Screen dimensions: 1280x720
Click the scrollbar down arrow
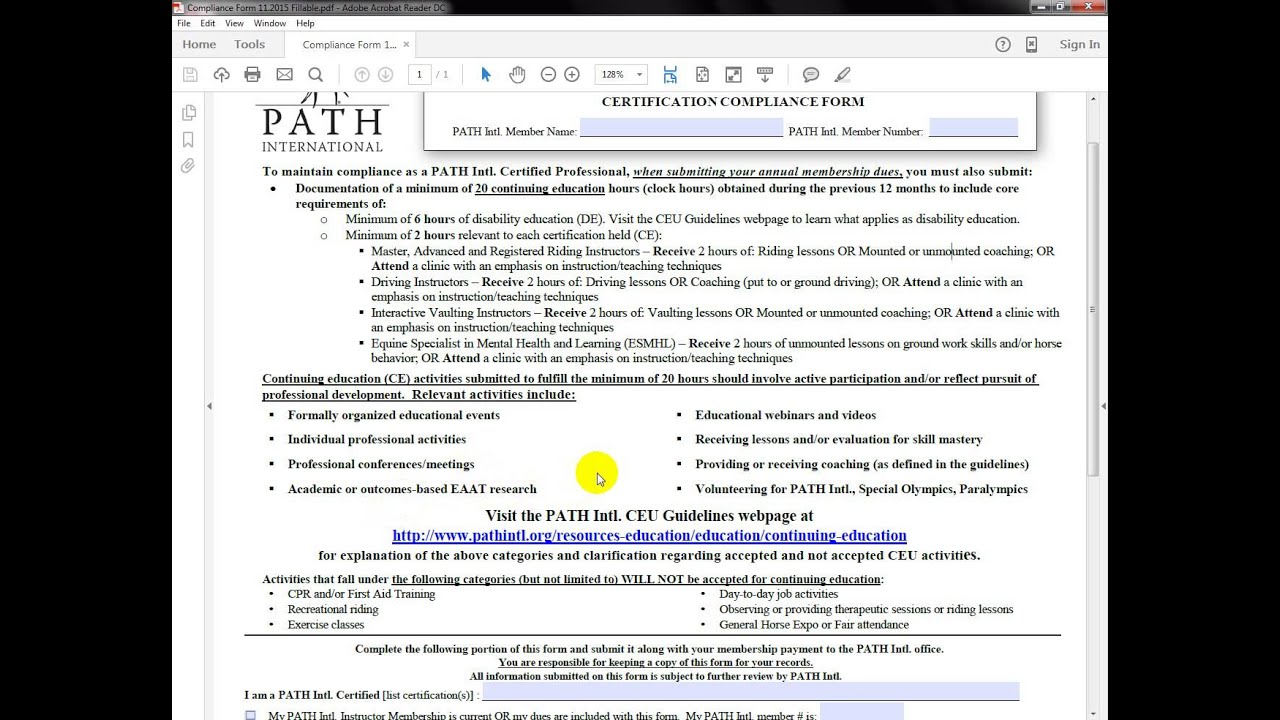pyautogui.click(x=1093, y=713)
